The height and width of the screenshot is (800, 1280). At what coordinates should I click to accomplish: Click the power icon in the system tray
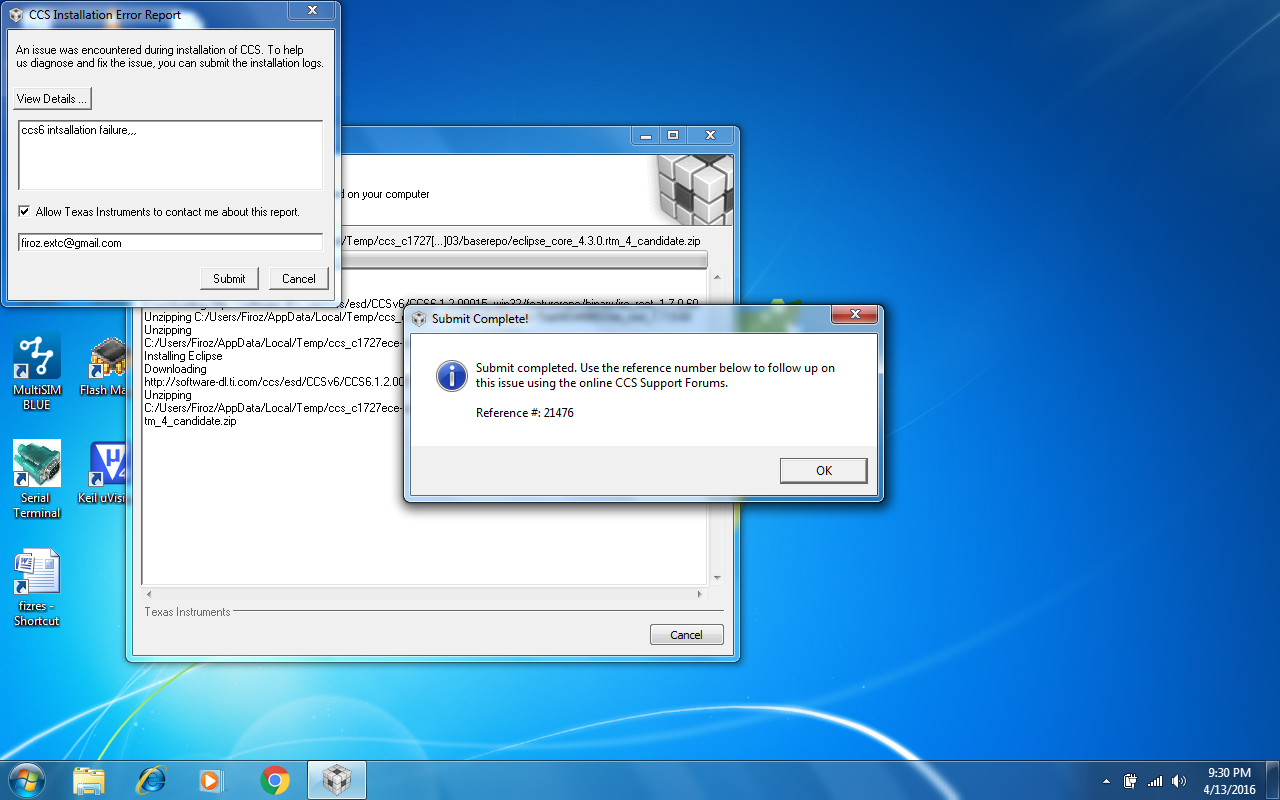click(1130, 781)
